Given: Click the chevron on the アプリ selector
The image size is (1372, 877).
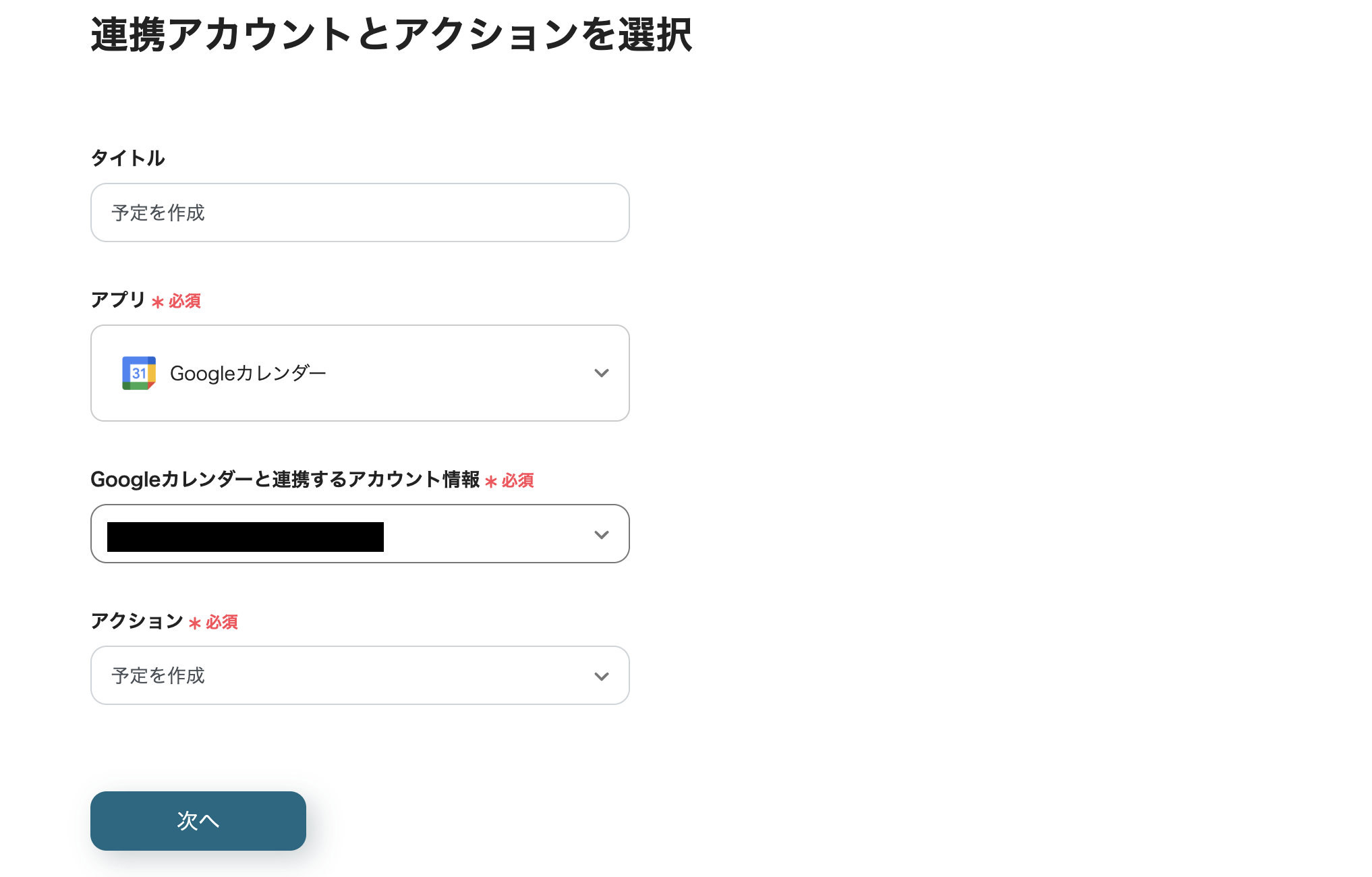Looking at the screenshot, I should pyautogui.click(x=602, y=373).
